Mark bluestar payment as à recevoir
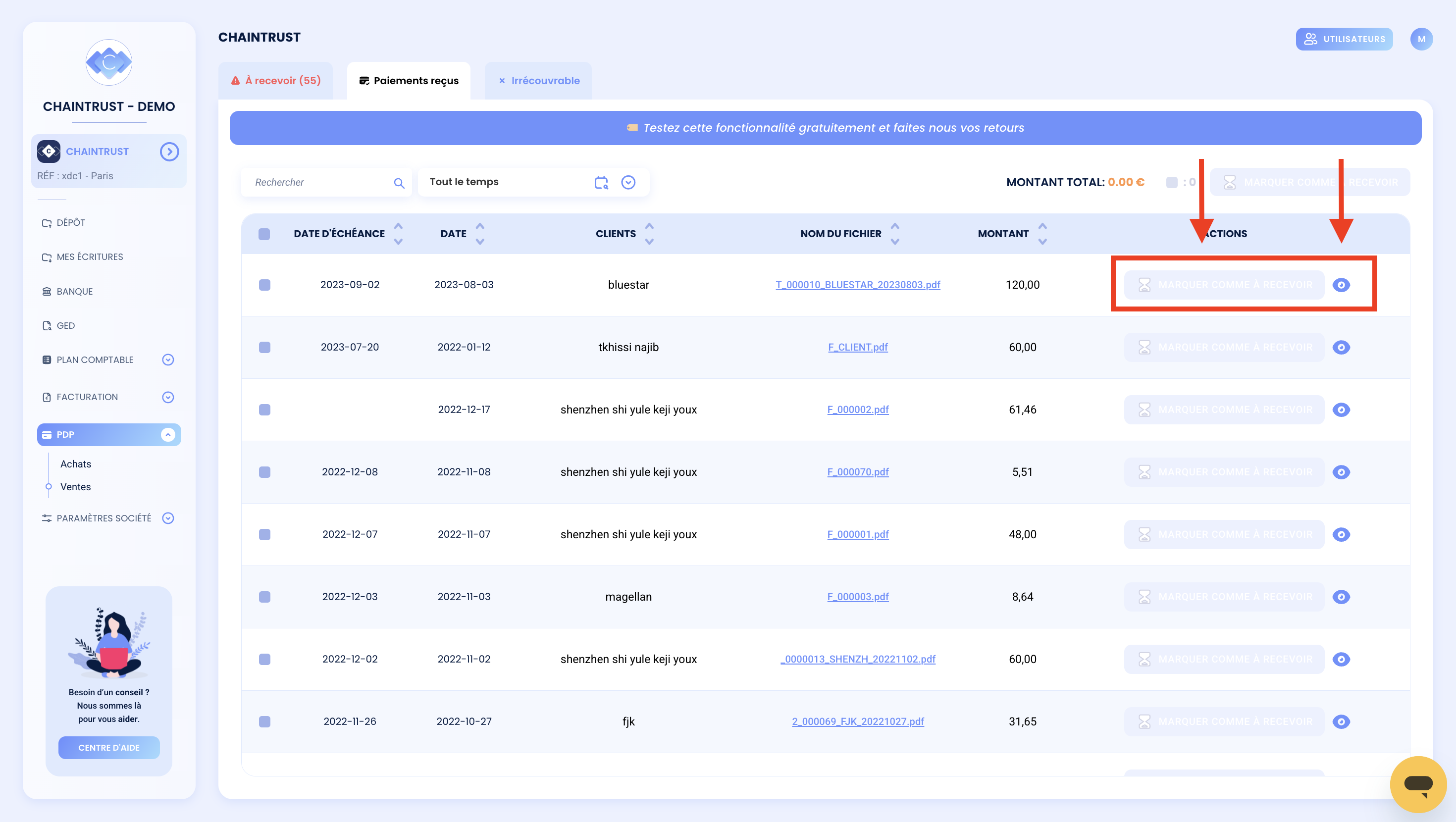1456x822 pixels. coord(1224,285)
